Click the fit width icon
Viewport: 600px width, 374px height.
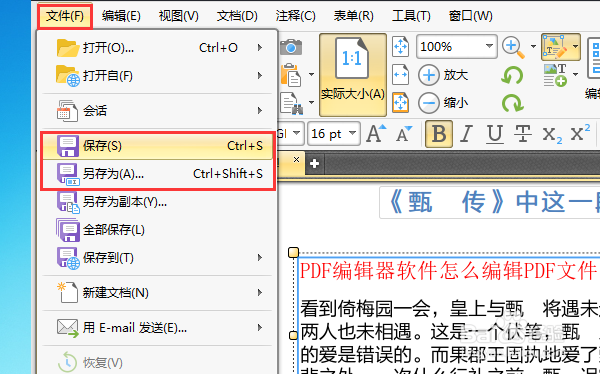click(401, 75)
